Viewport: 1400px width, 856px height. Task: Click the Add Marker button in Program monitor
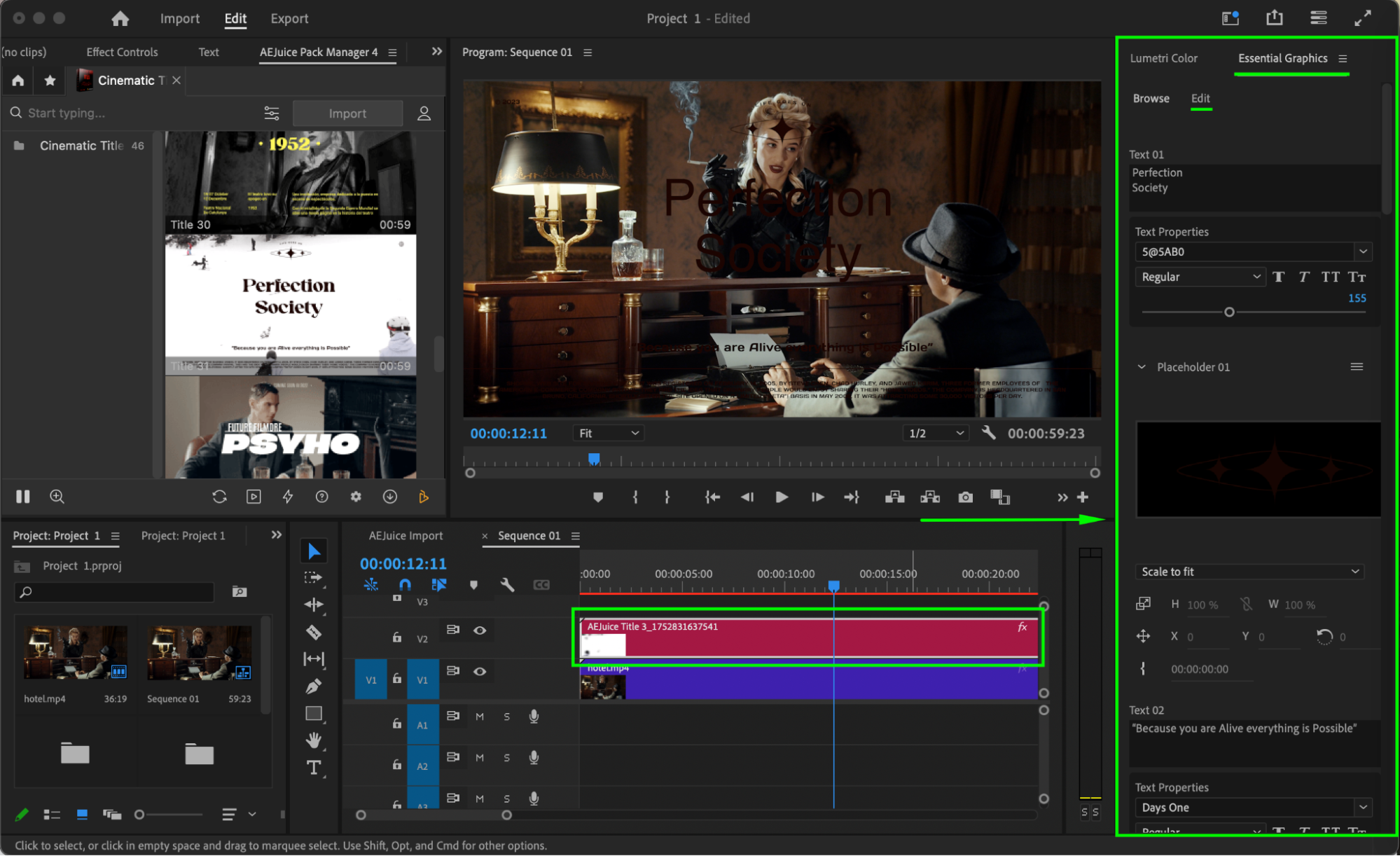[597, 497]
